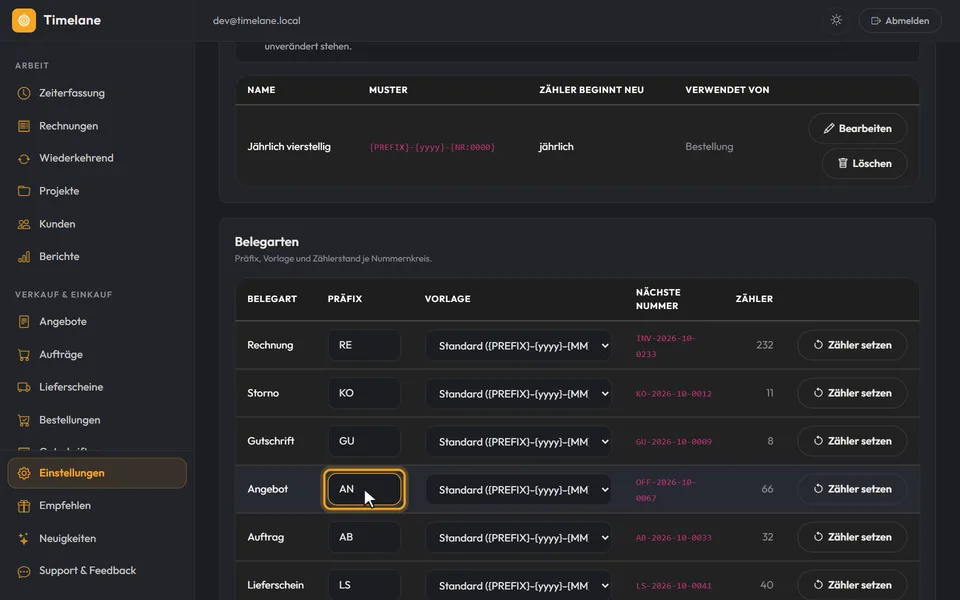Open Zeiterfassung from the sidebar
Viewport: 960px width, 600px height.
click(x=97, y=93)
